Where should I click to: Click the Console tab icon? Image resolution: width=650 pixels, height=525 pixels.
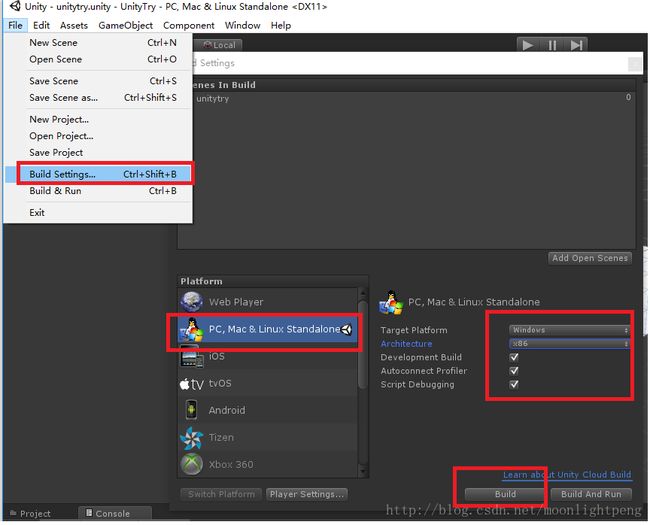(x=89, y=513)
